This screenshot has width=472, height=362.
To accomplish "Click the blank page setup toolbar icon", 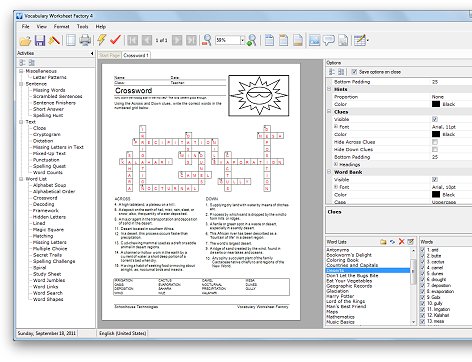I will click(x=70, y=40).
